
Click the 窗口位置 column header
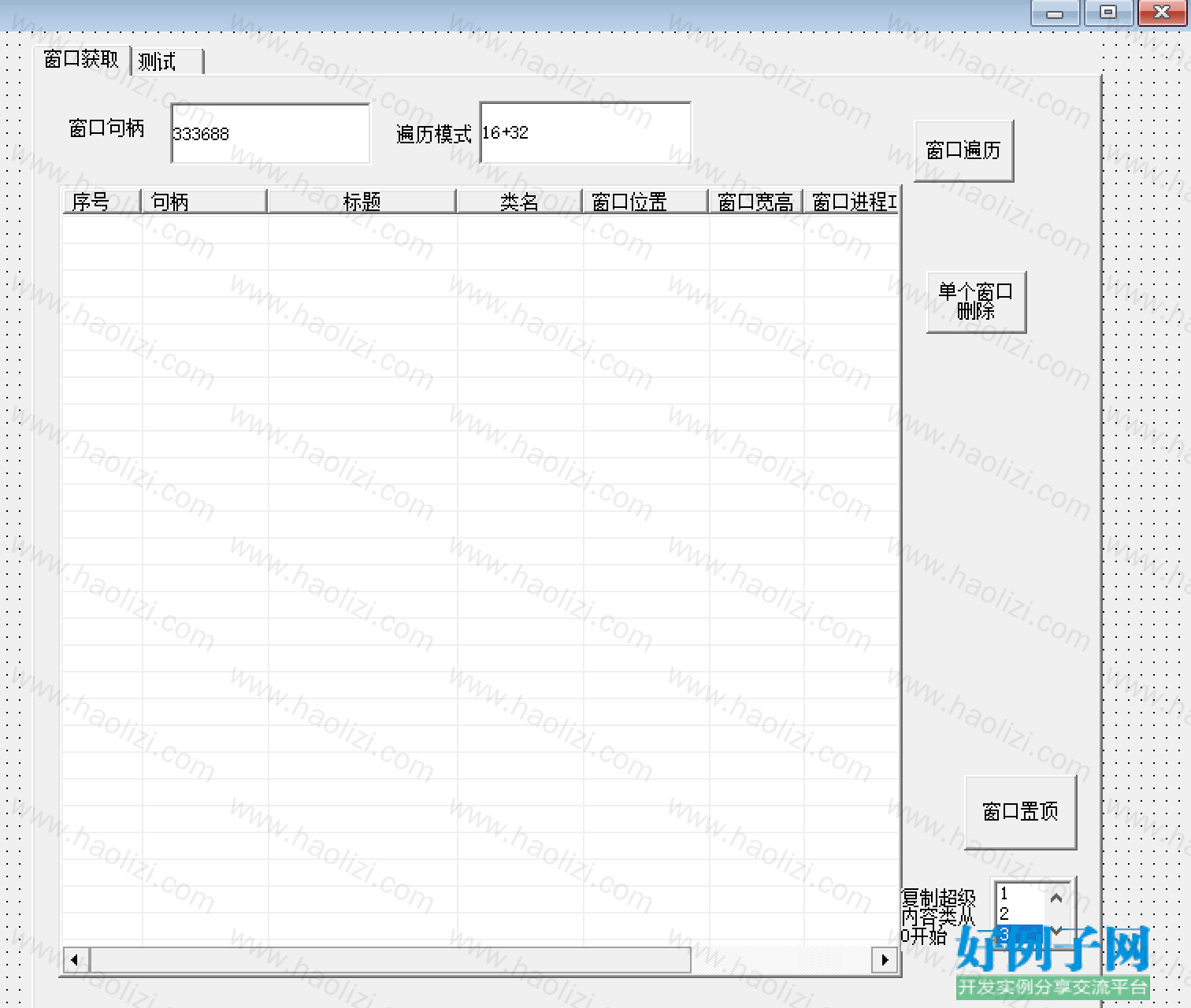click(x=645, y=202)
